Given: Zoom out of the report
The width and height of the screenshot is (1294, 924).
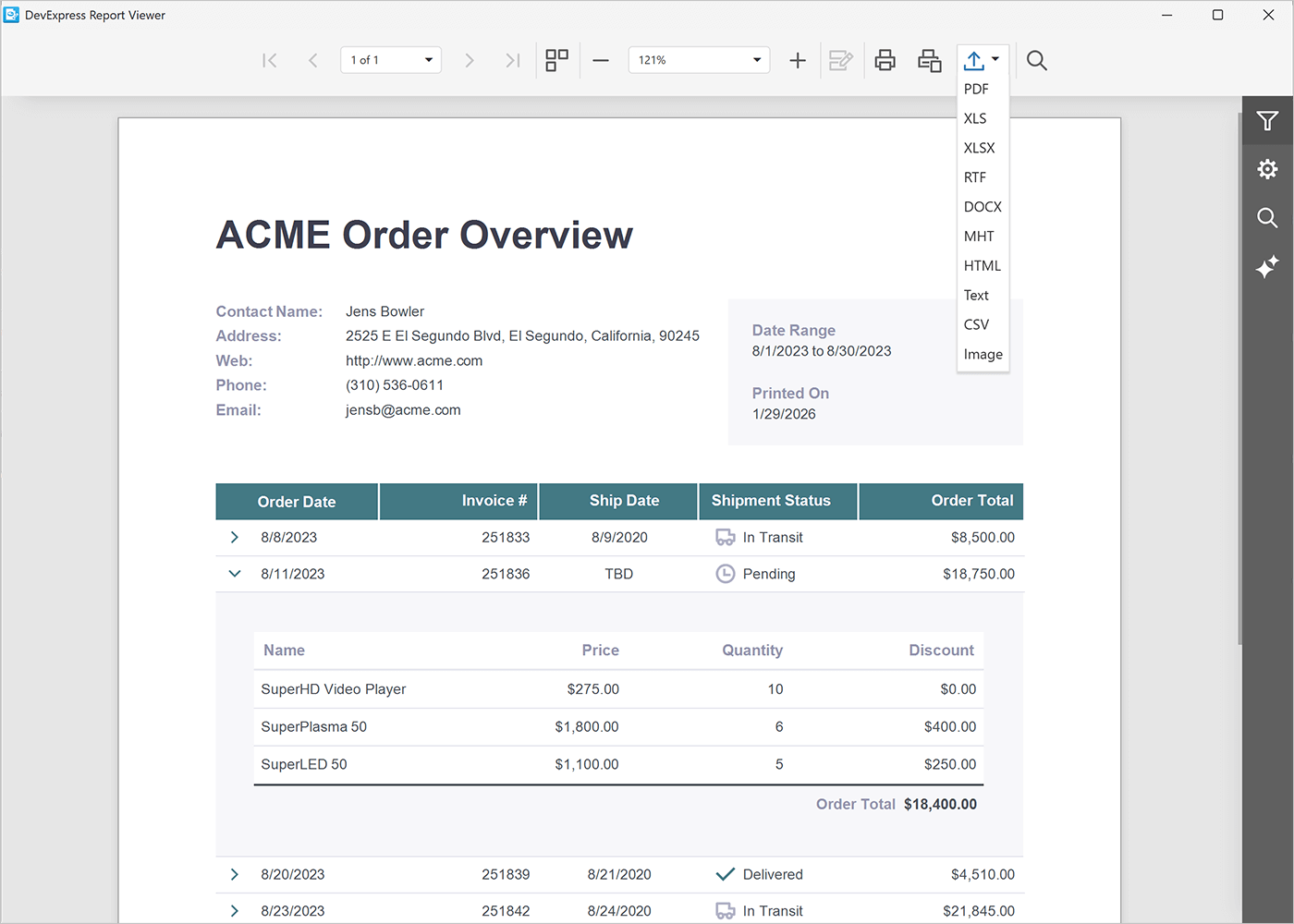Looking at the screenshot, I should tap(600, 60).
